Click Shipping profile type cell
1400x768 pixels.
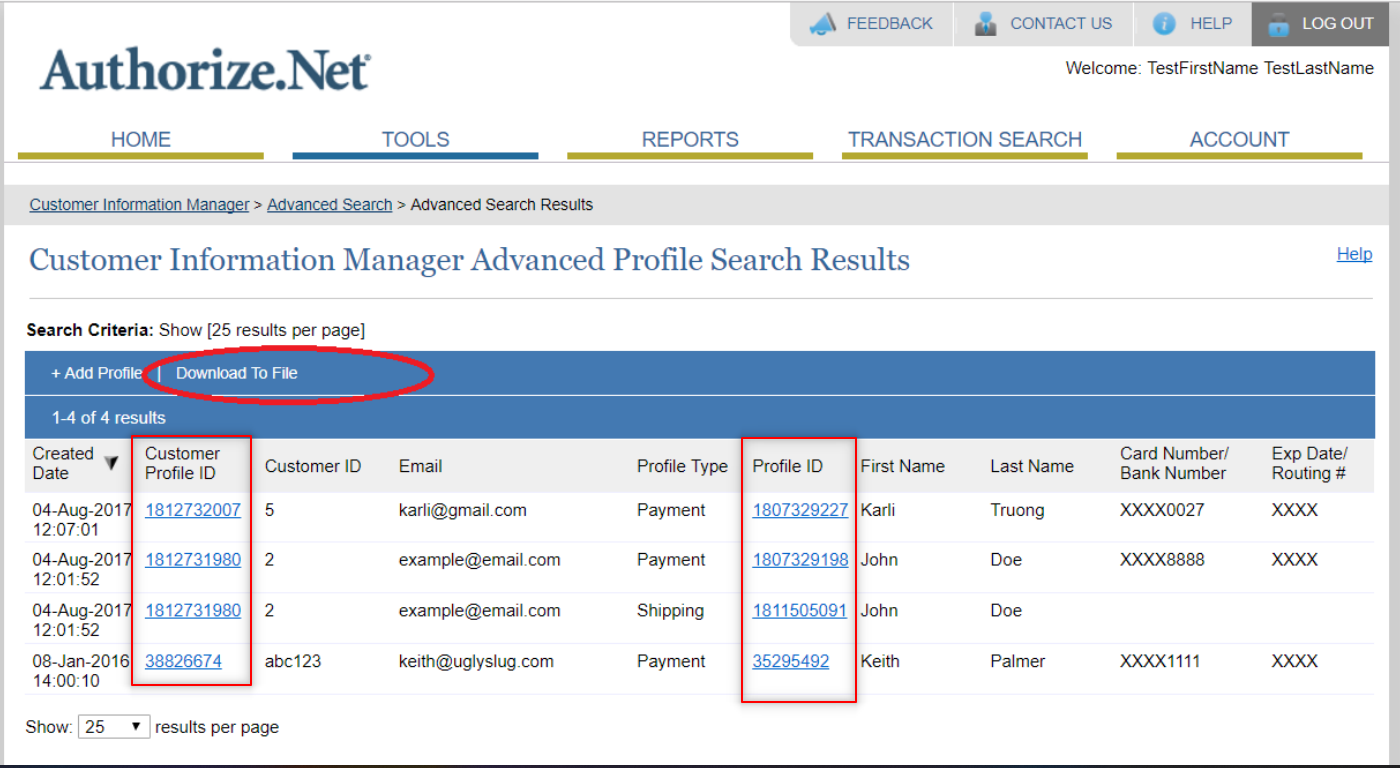coord(670,610)
